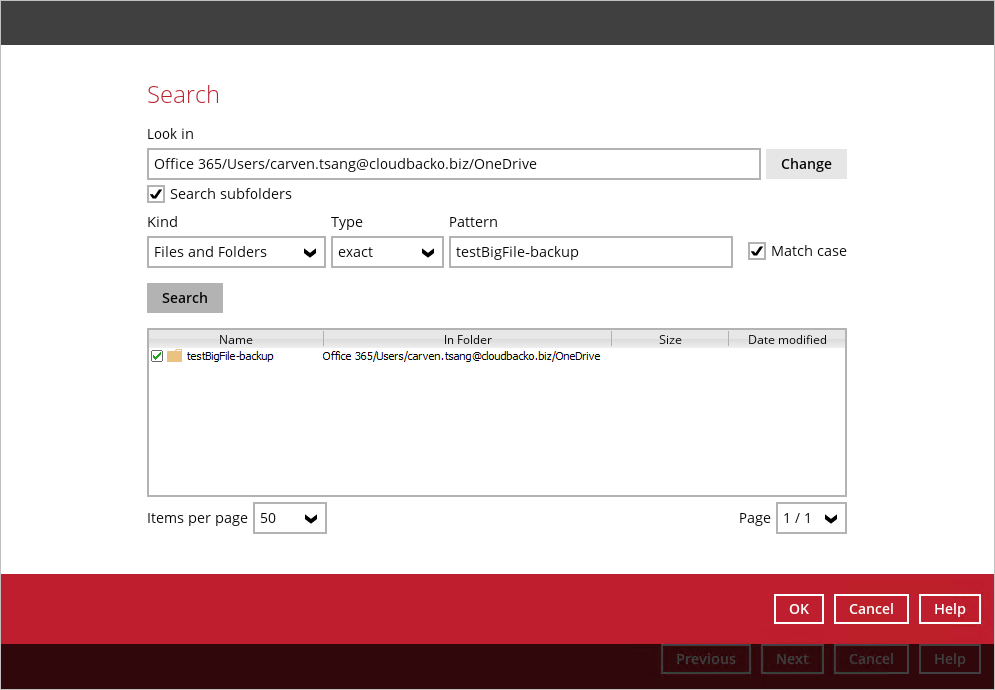Click the Date modified column header

pyautogui.click(x=787, y=340)
